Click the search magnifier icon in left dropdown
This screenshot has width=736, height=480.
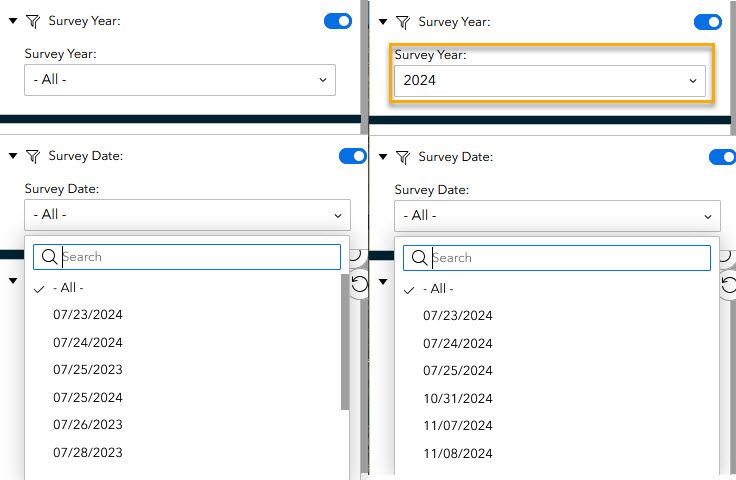point(47,257)
